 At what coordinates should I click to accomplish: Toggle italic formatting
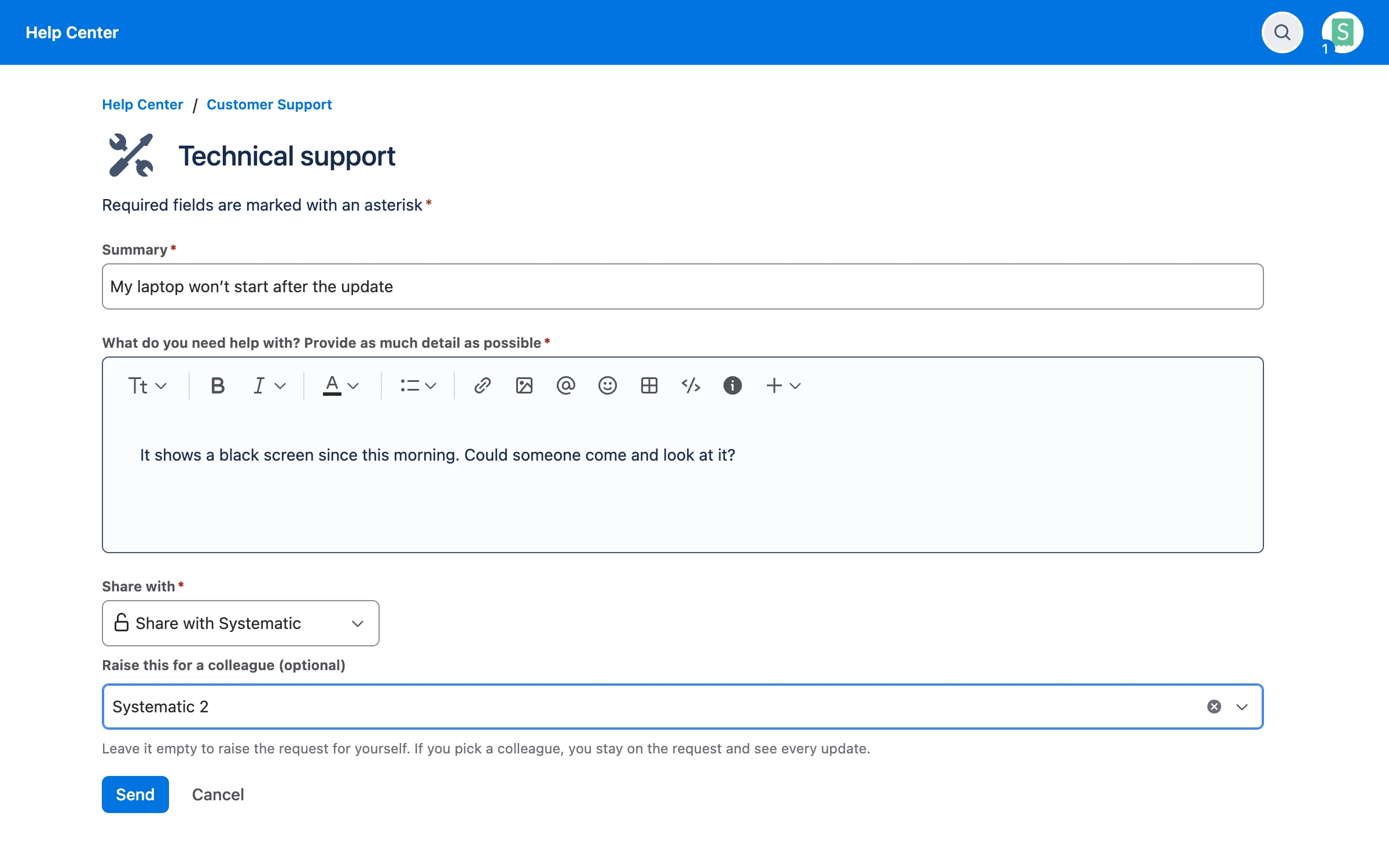[x=259, y=385]
